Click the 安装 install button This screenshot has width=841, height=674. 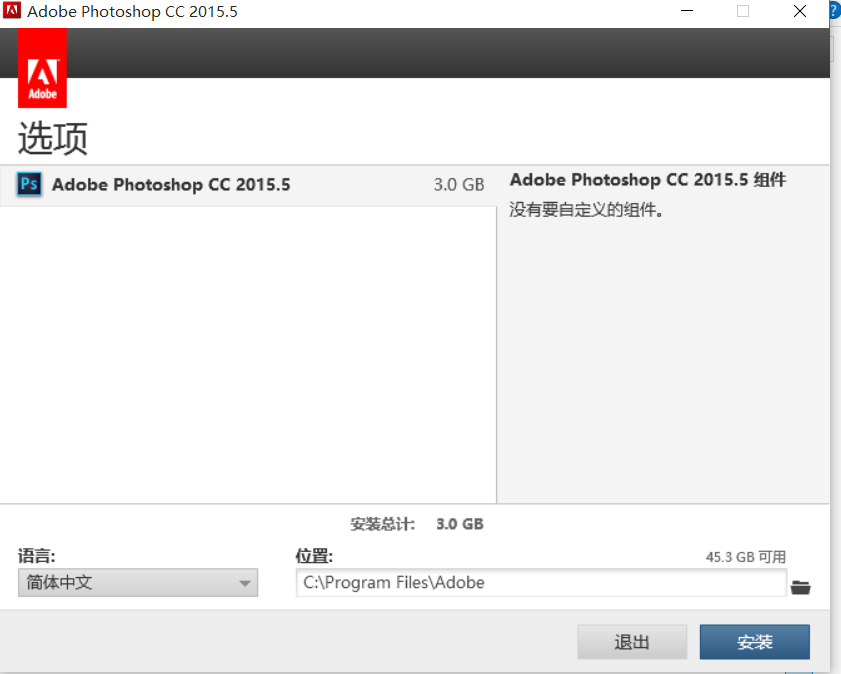pyautogui.click(x=755, y=642)
